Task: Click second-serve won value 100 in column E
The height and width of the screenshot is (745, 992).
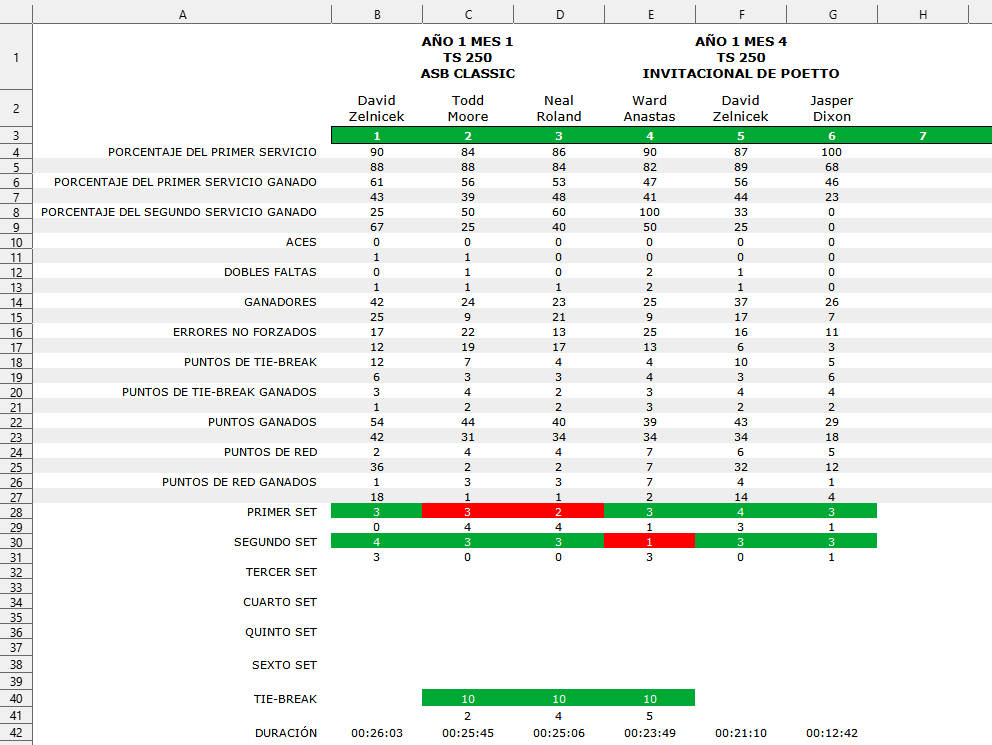Action: pos(650,212)
